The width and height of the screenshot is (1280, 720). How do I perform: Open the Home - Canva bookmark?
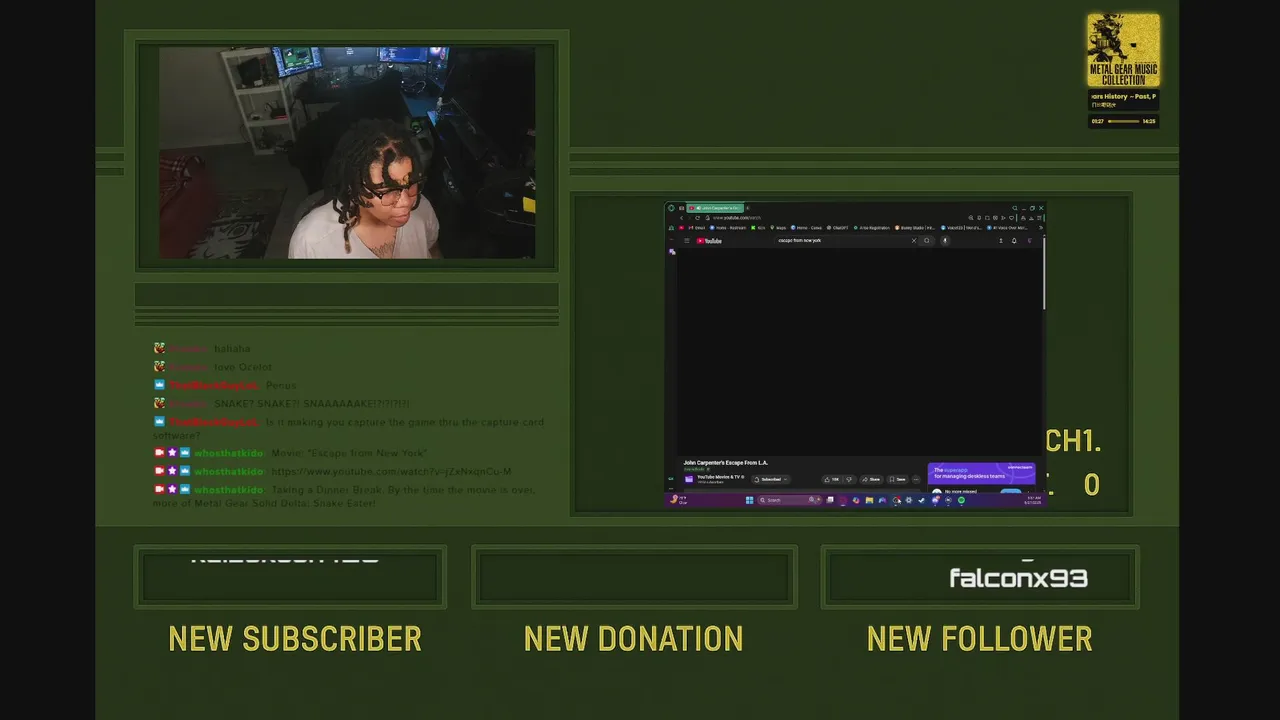click(806, 228)
